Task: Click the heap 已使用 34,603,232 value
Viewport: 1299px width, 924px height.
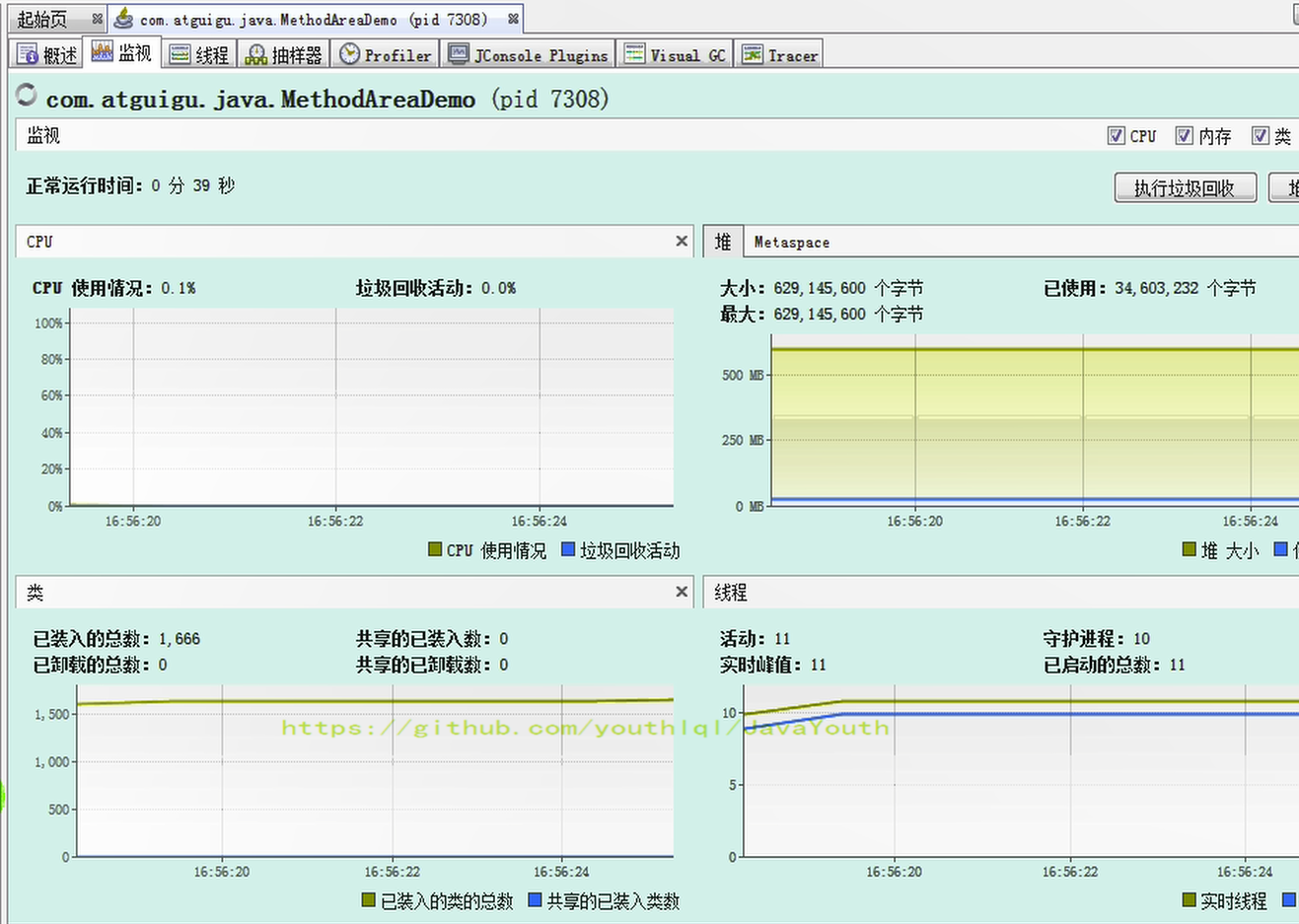Action: [1186, 288]
